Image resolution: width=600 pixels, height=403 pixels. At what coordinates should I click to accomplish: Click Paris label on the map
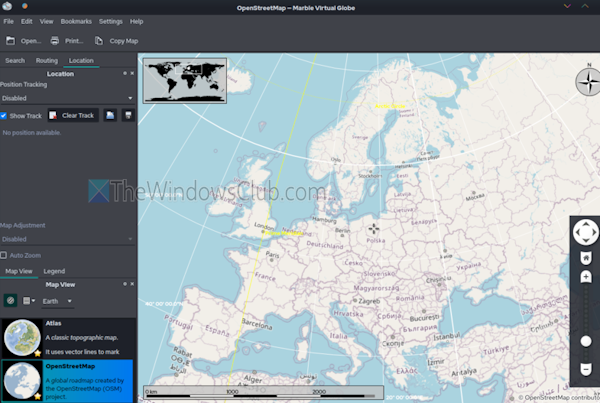(272, 254)
